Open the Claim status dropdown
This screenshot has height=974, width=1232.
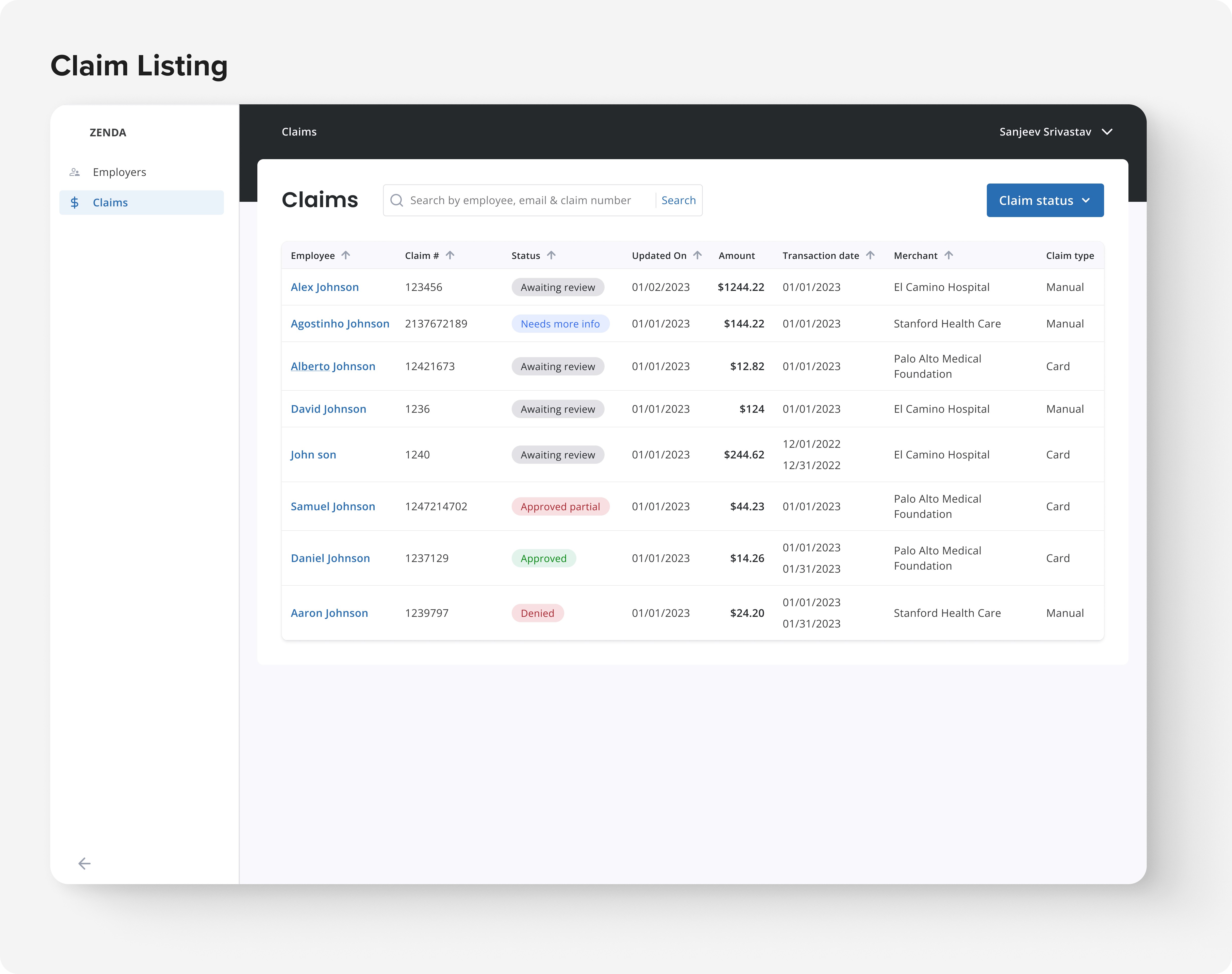tap(1044, 201)
